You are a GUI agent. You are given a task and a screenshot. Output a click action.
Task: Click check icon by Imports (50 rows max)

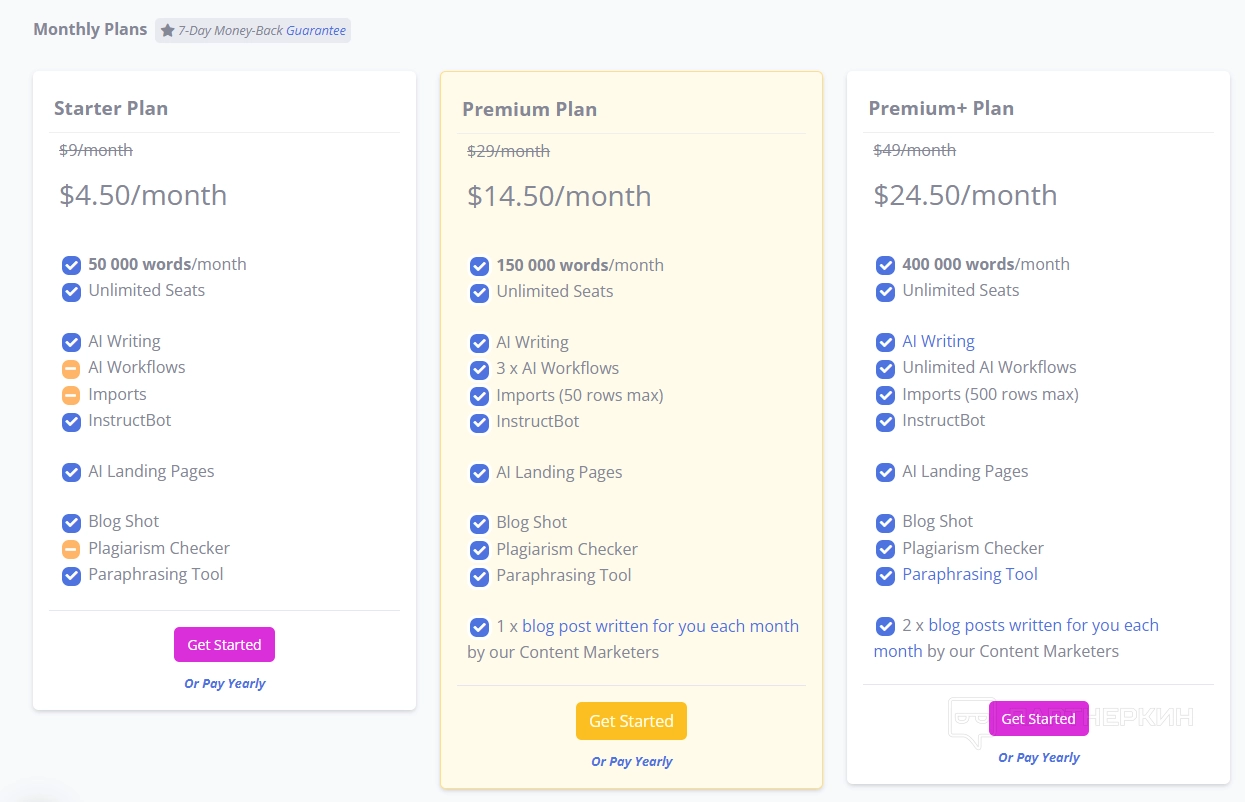click(x=479, y=396)
